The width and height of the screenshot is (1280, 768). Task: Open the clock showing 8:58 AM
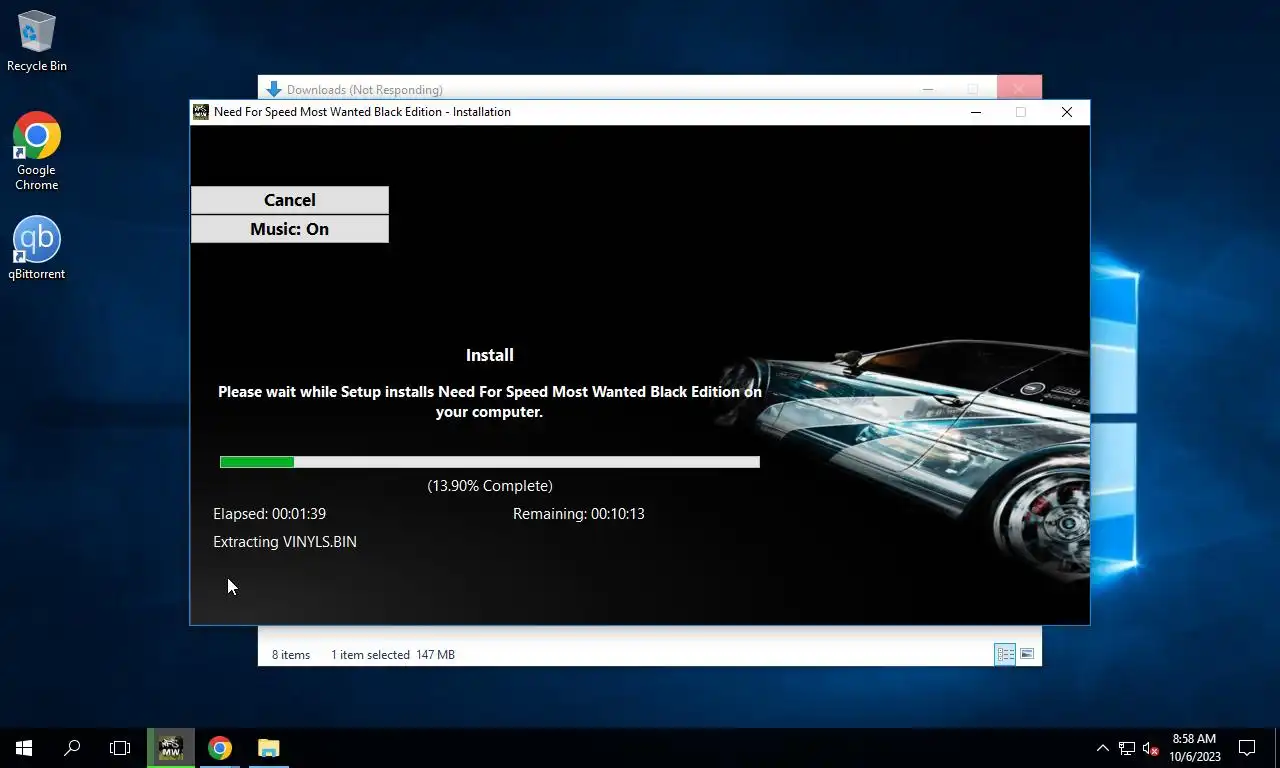[x=1194, y=748]
